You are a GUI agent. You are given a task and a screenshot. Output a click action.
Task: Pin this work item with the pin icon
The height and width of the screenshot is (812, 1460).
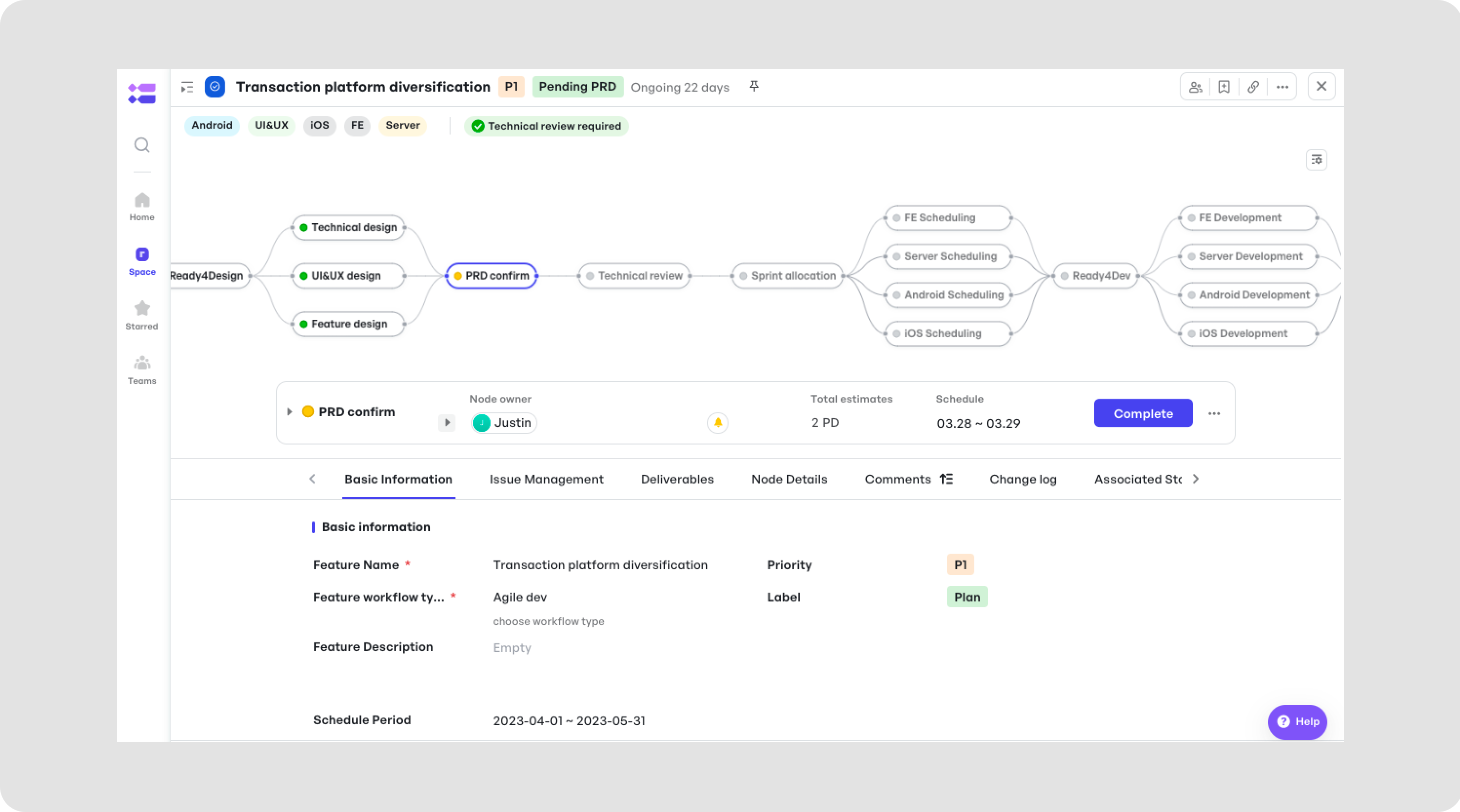(x=754, y=86)
